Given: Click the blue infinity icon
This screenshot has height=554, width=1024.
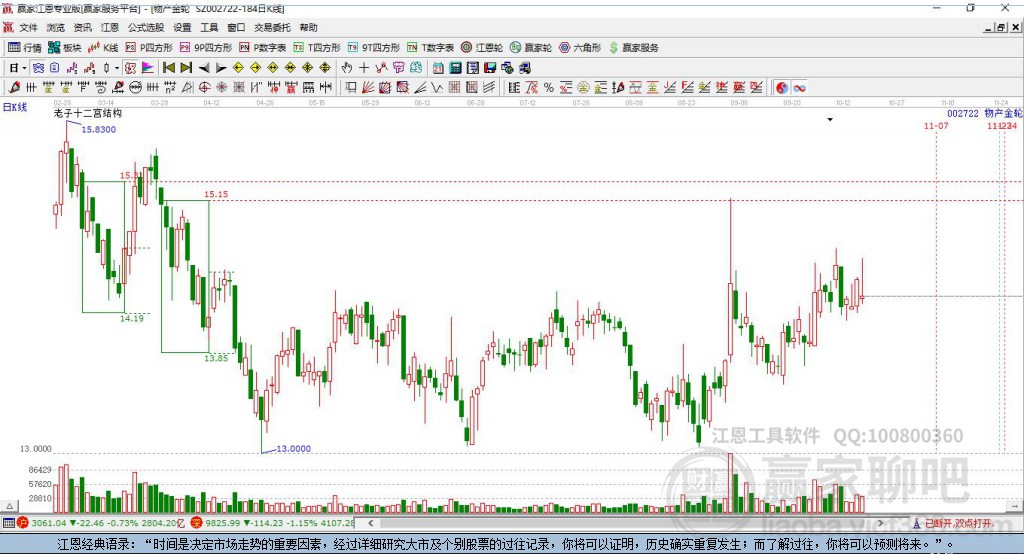Looking at the screenshot, I should coord(799,88).
